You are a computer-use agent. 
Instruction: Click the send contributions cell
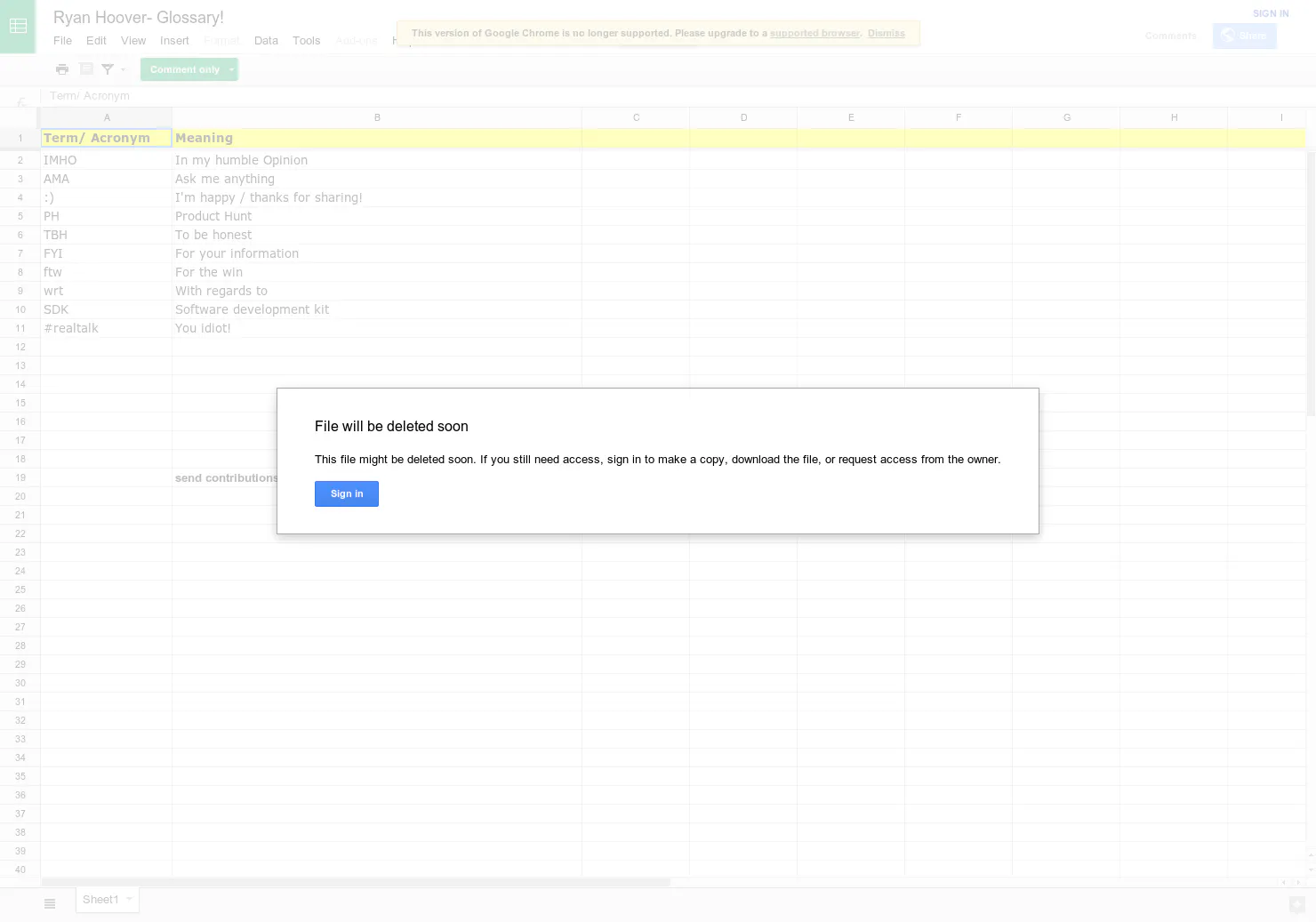click(x=225, y=477)
